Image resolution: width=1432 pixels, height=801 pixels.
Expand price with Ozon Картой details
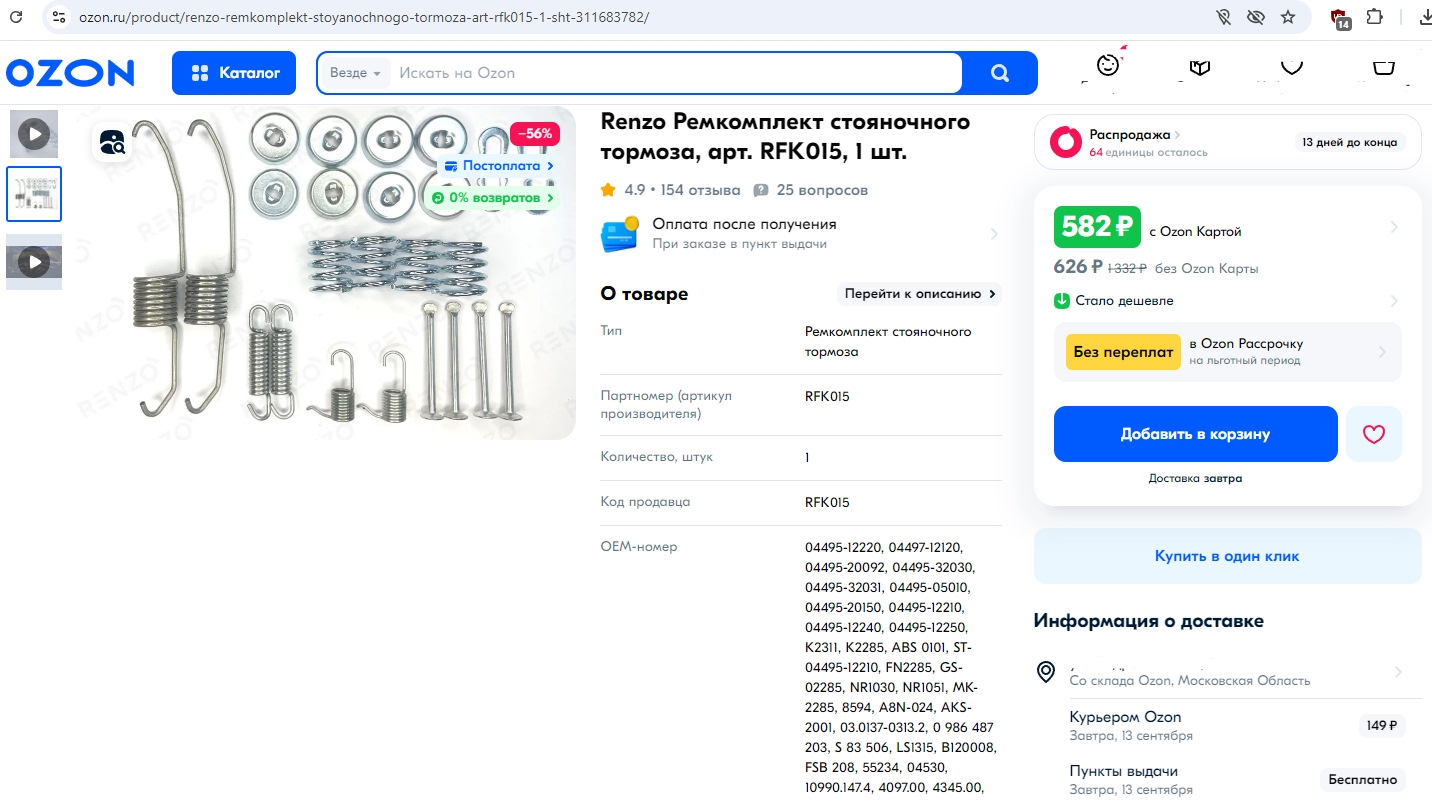click(1227, 228)
